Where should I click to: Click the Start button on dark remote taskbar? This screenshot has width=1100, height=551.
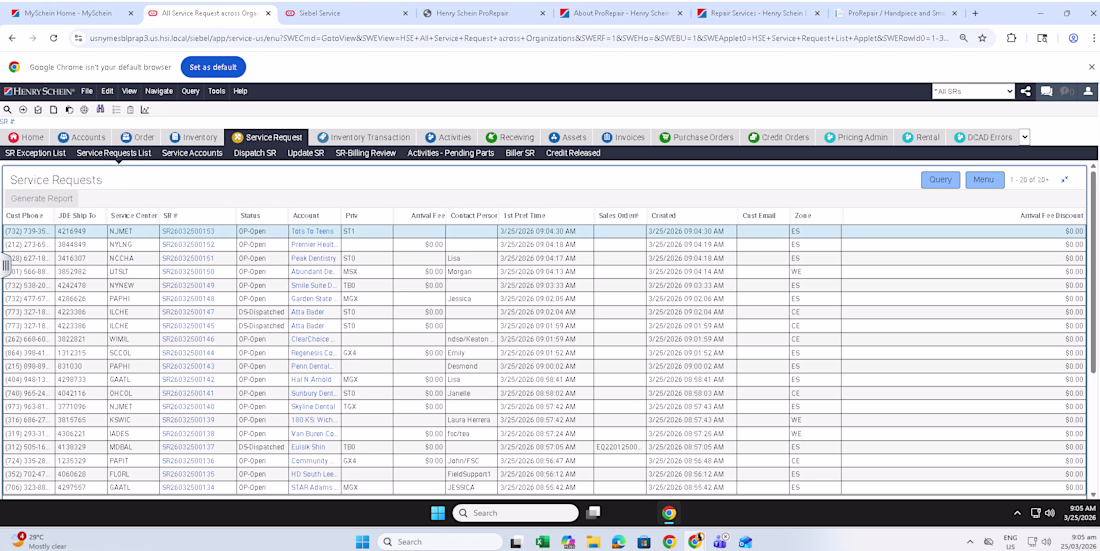pos(438,513)
